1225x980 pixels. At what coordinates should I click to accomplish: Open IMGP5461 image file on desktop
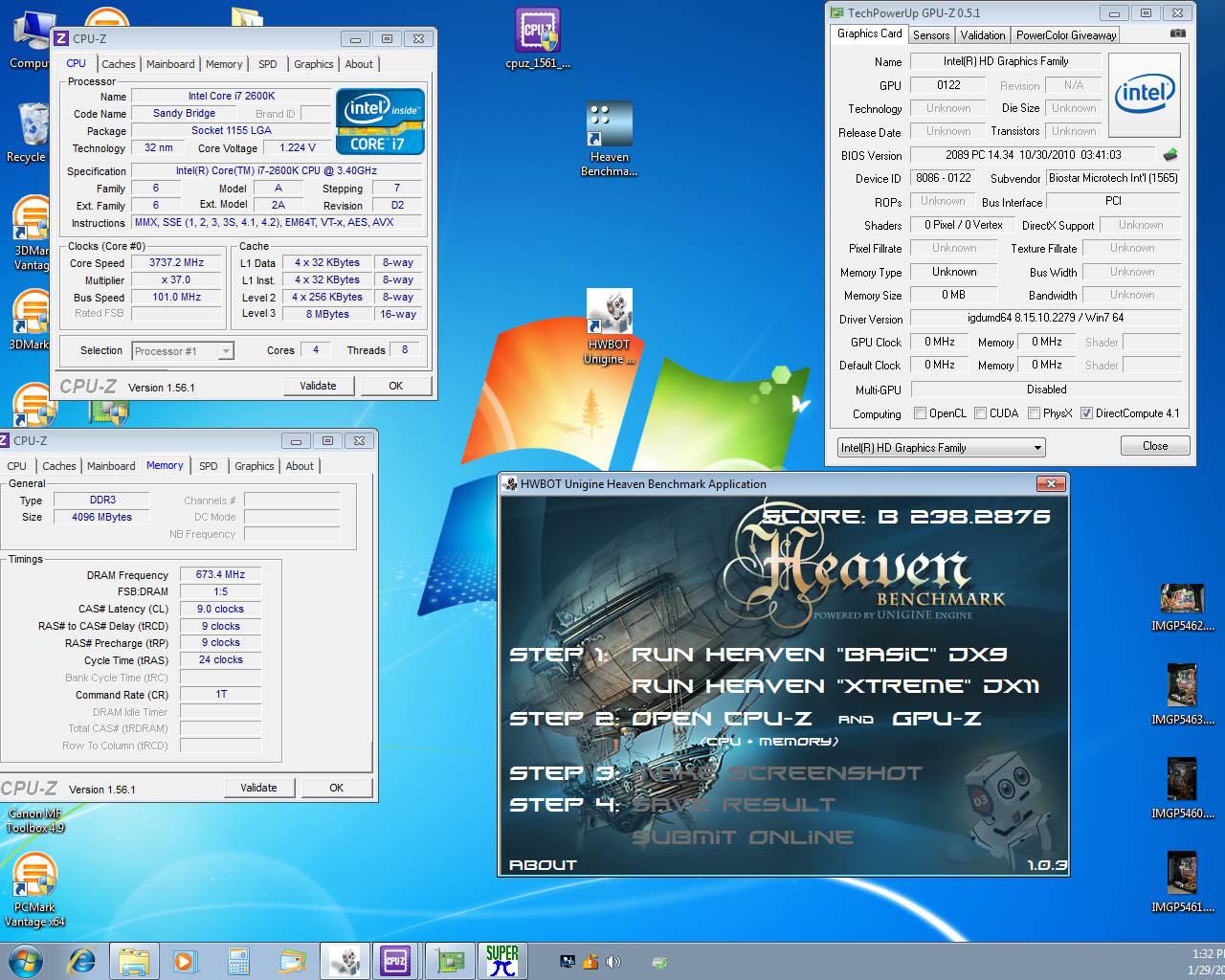pos(1183,881)
